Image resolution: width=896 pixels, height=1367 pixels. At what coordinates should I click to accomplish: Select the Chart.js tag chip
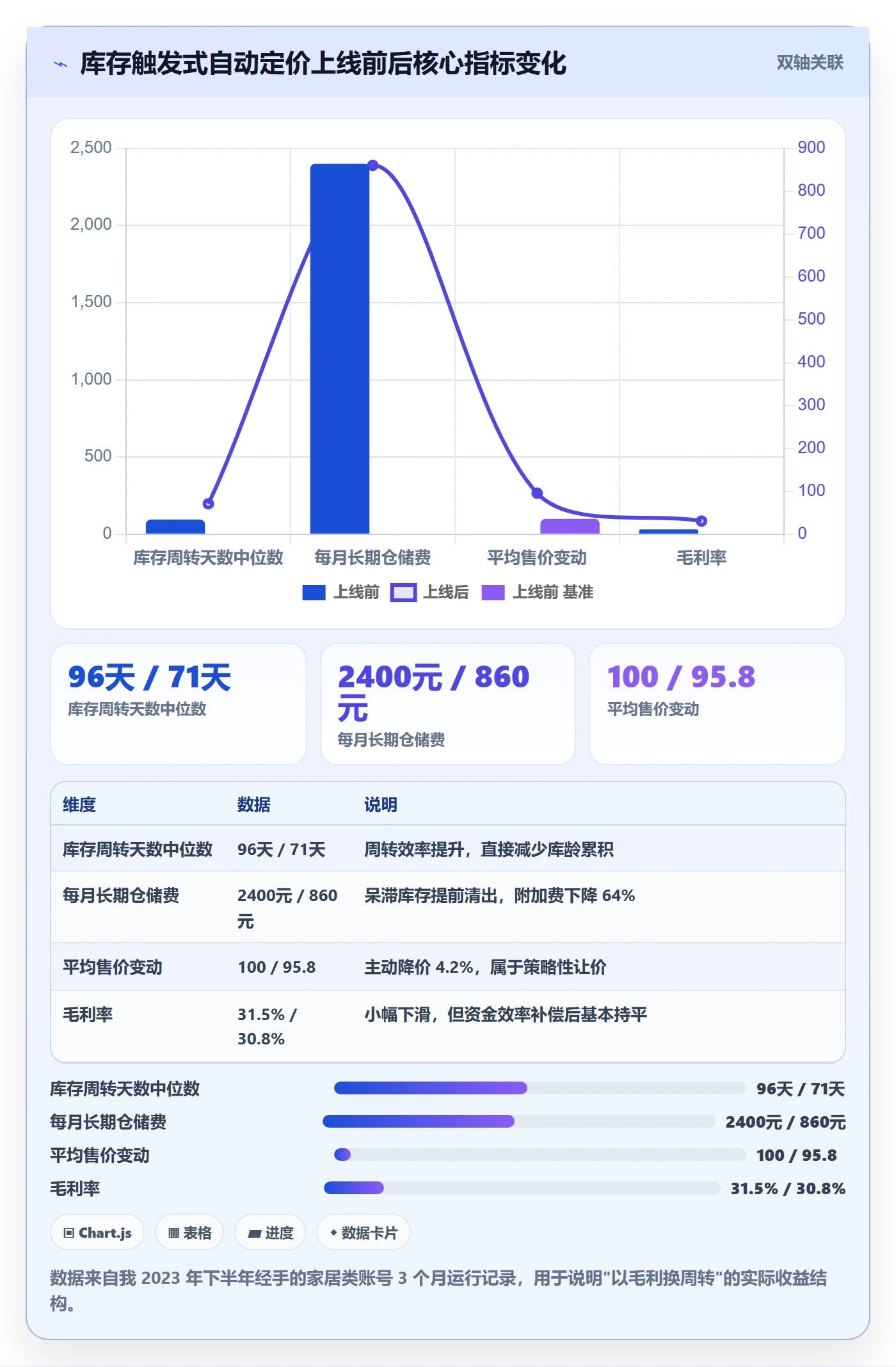point(97,1233)
